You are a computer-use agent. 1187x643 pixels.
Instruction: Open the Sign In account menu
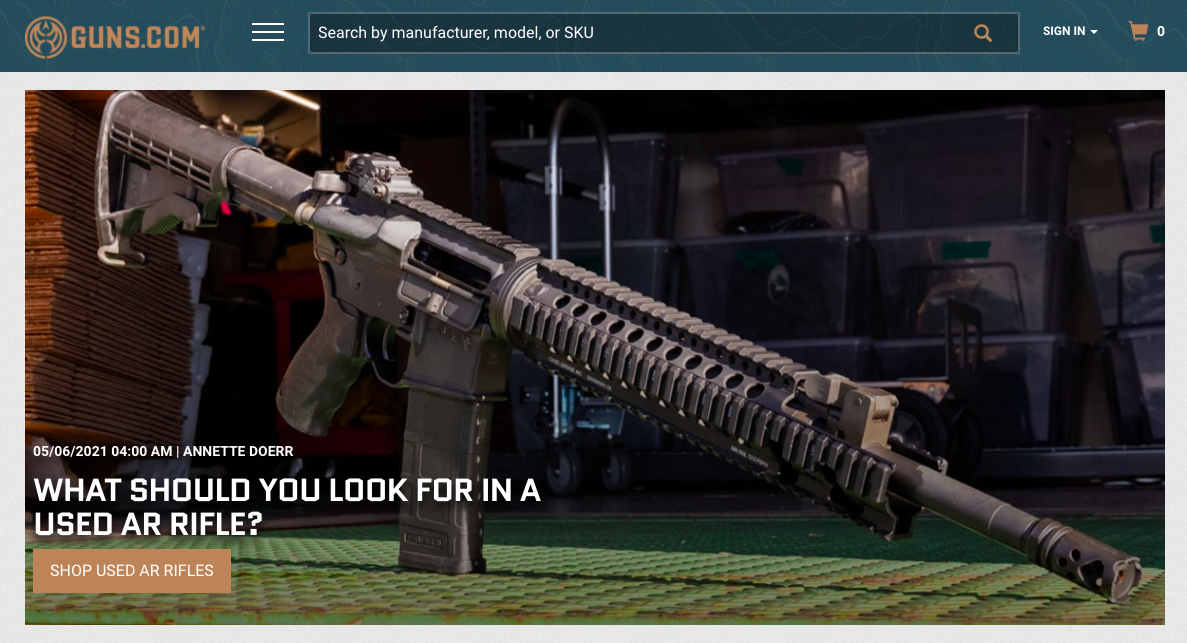[x=1063, y=32]
